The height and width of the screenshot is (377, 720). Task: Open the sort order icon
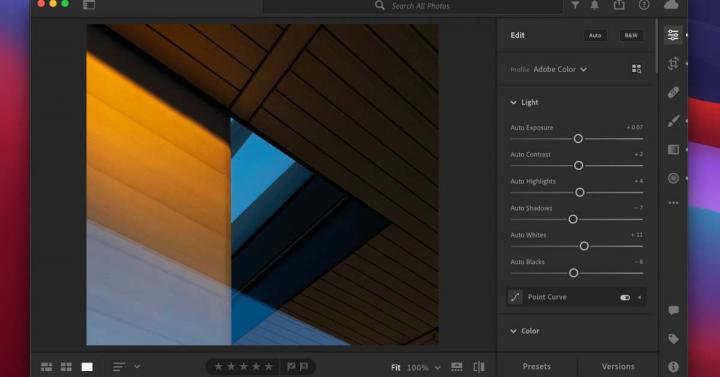[118, 366]
